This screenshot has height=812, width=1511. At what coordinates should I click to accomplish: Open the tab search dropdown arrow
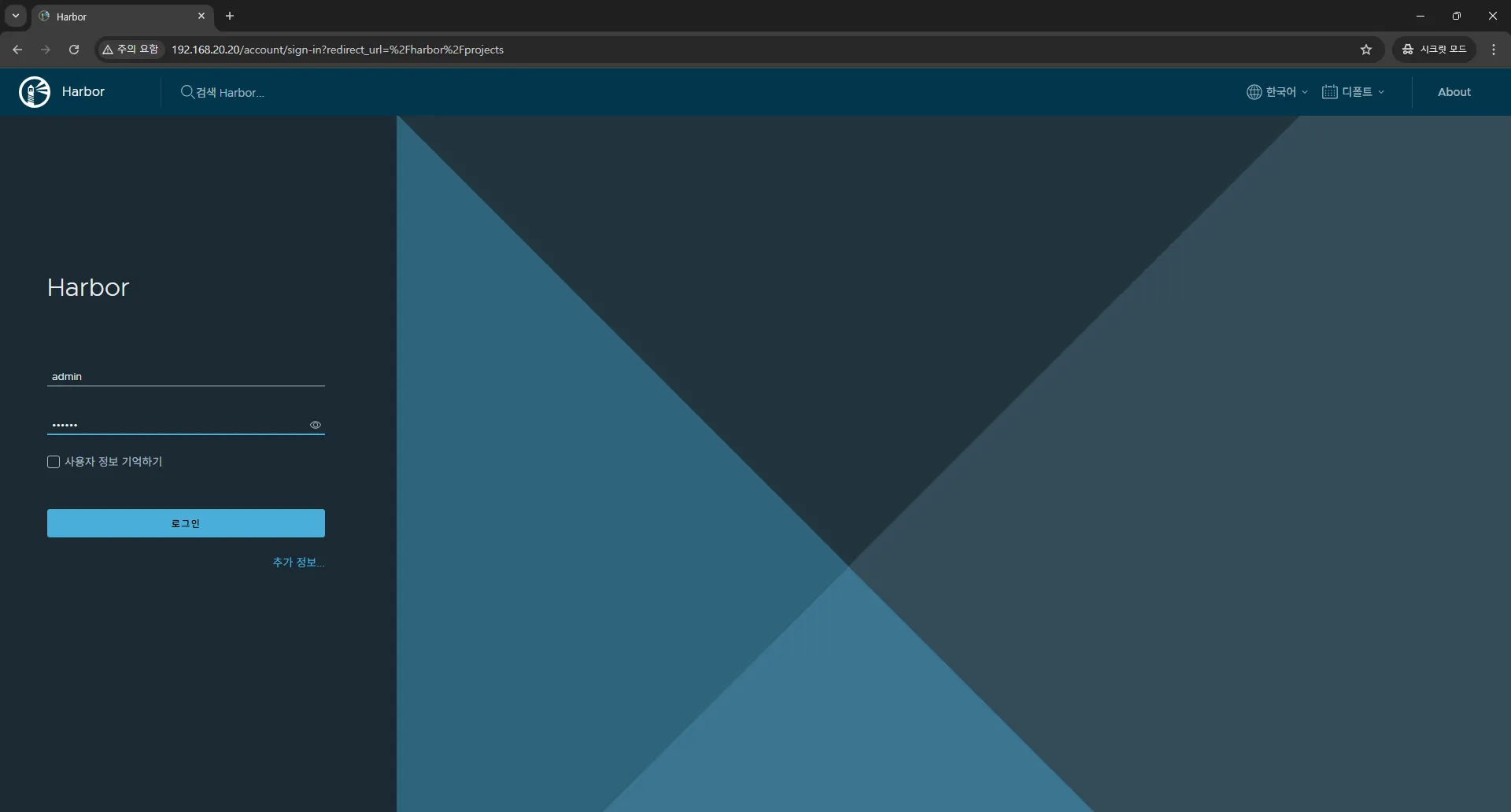[15, 16]
